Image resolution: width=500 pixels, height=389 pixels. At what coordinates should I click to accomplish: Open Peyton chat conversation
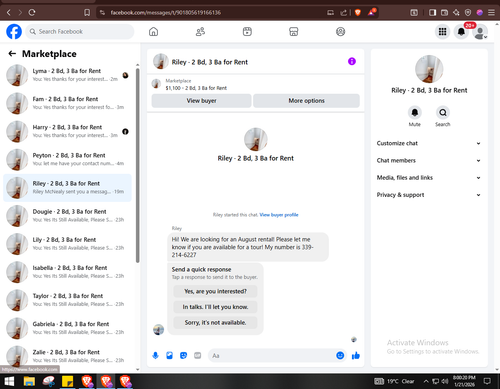(x=67, y=159)
